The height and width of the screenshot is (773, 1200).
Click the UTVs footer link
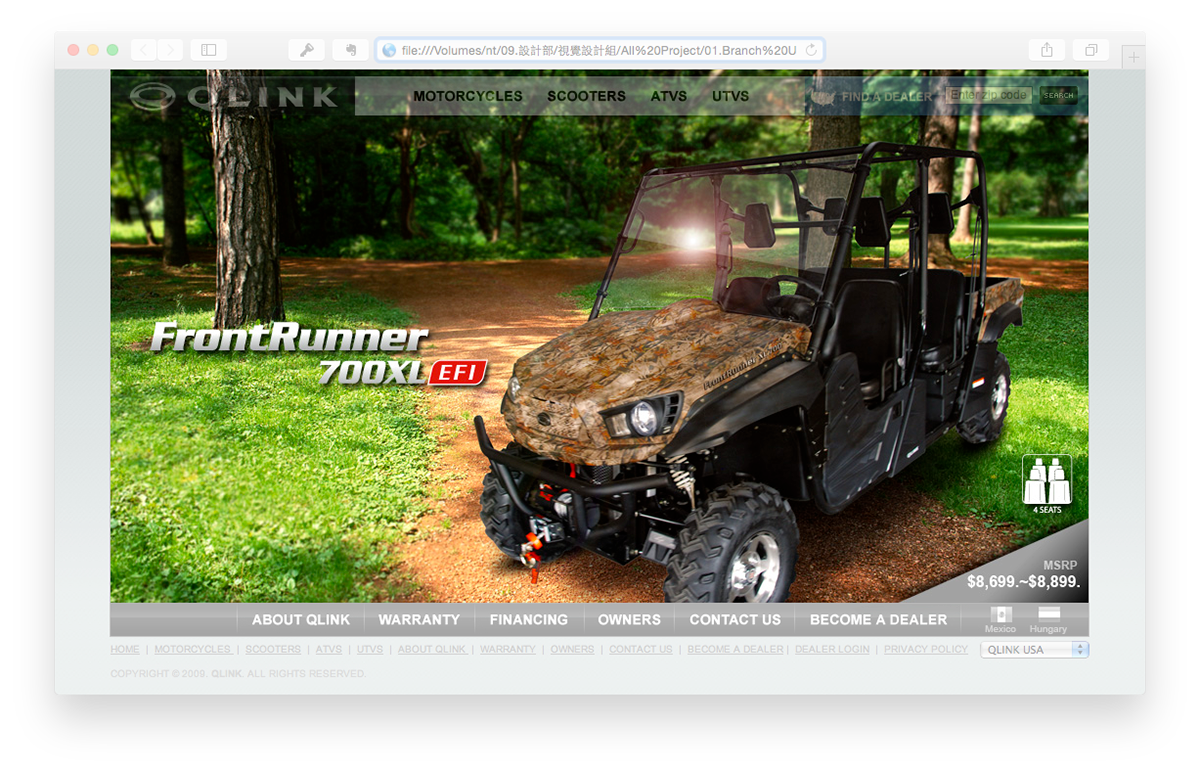click(x=370, y=649)
